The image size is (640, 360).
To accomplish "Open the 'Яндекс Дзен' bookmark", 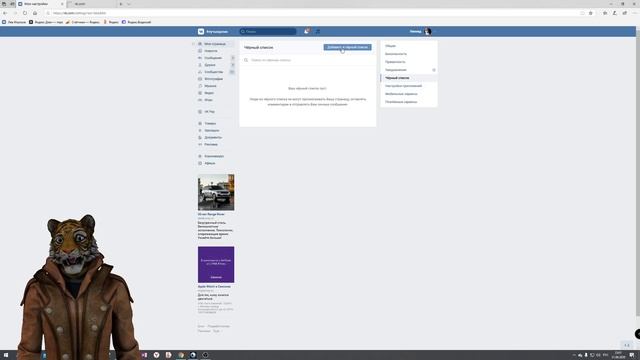I will (46, 22).
